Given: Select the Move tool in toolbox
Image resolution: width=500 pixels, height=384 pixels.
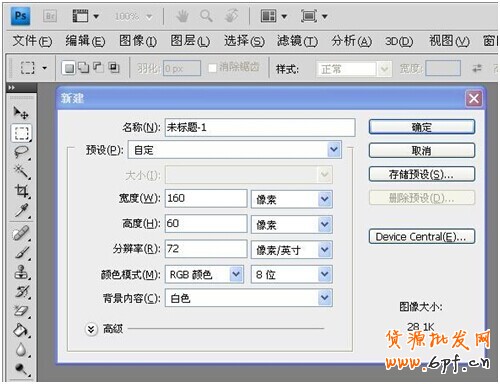Looking at the screenshot, I should click(21, 113).
